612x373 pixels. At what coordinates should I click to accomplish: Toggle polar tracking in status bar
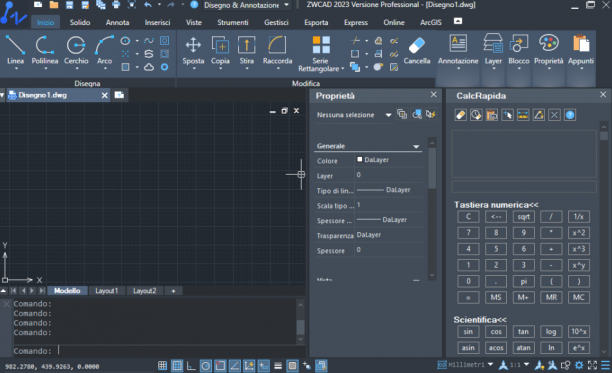(206, 366)
